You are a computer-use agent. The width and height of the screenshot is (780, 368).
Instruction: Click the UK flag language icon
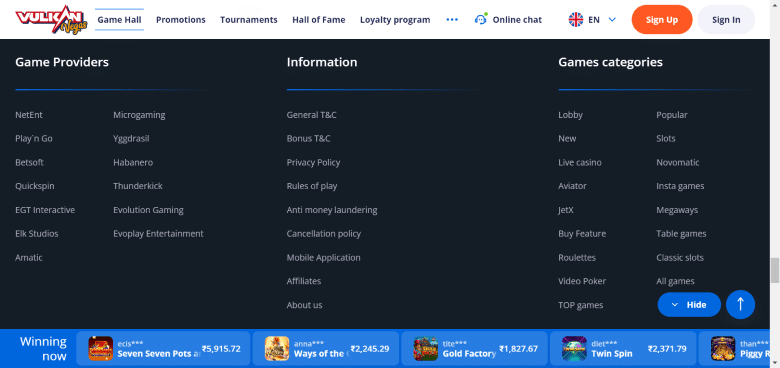[576, 20]
